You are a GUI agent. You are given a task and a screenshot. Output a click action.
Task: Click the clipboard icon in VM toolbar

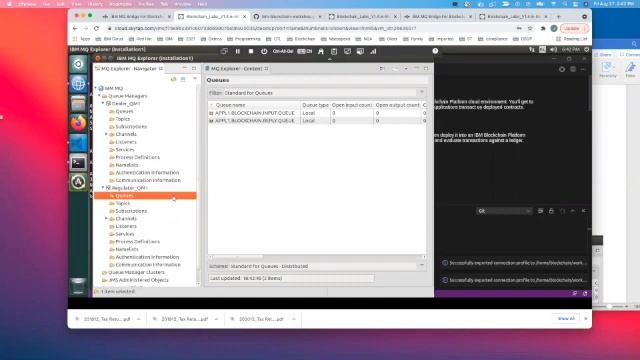coord(334,51)
